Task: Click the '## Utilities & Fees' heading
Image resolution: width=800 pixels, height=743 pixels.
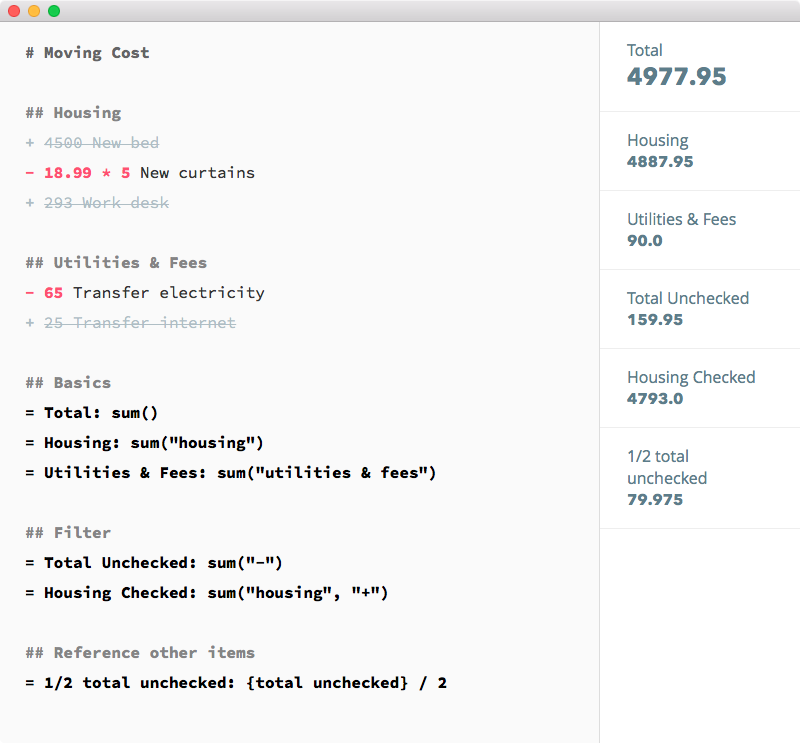Action: [116, 263]
